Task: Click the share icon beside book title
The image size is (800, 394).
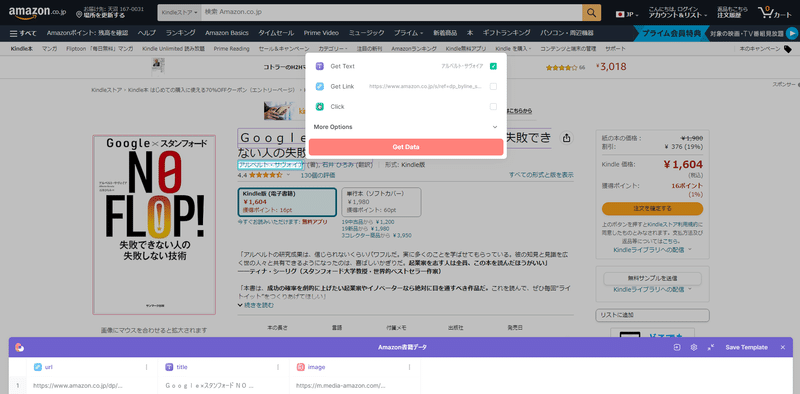Action: [566, 138]
